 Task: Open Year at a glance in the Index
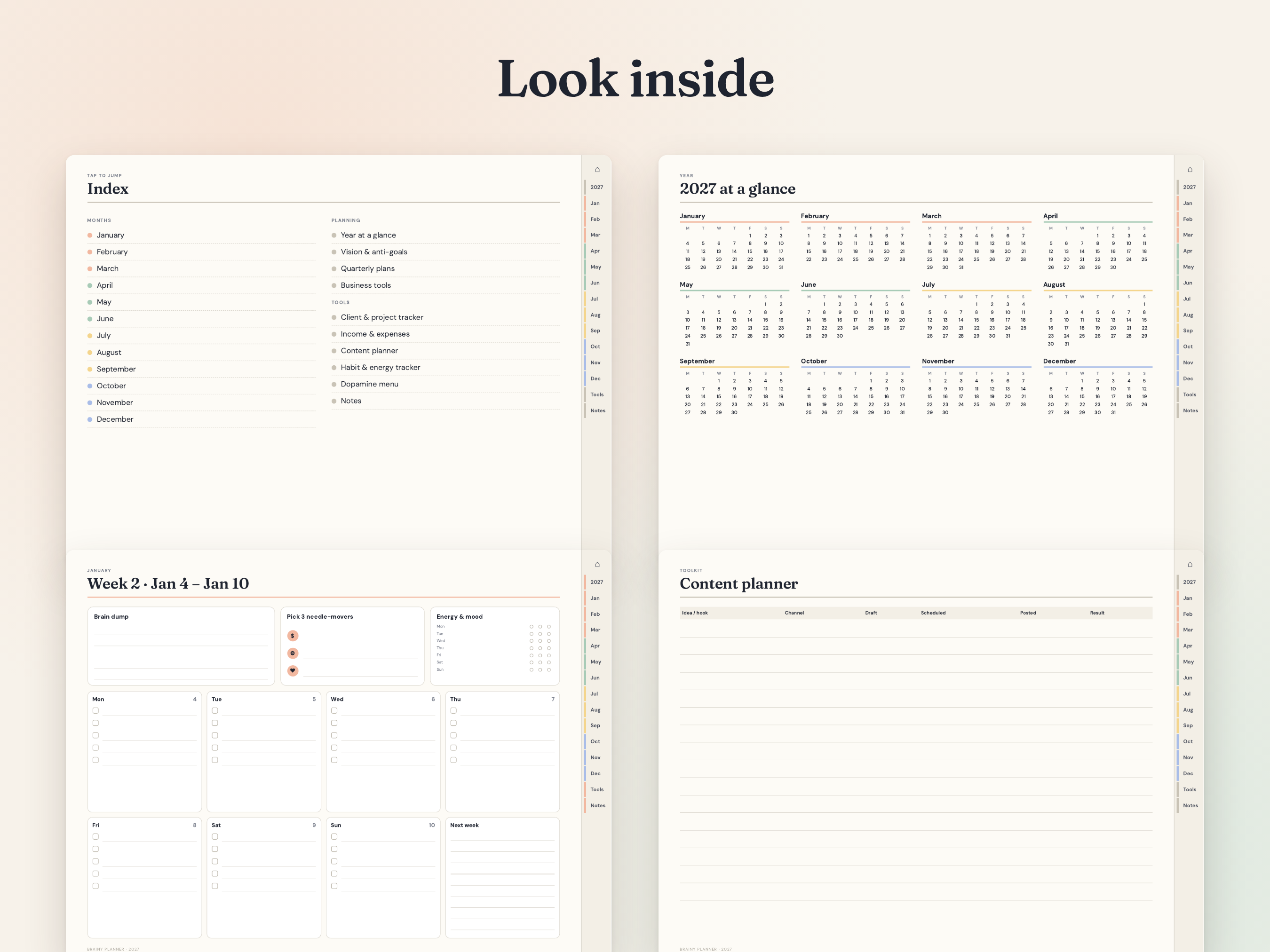(x=445, y=235)
